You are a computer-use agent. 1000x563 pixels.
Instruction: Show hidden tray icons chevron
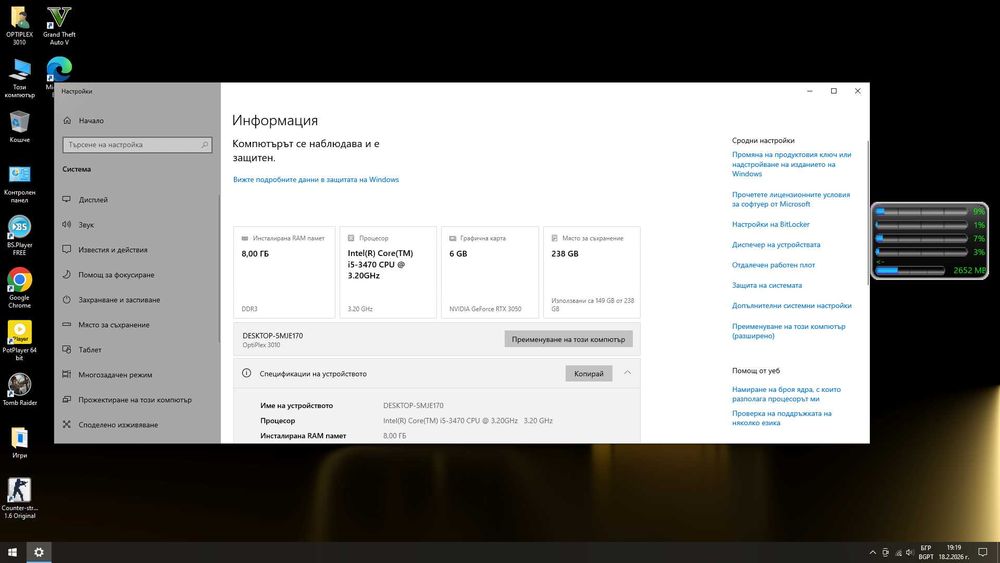(x=872, y=552)
